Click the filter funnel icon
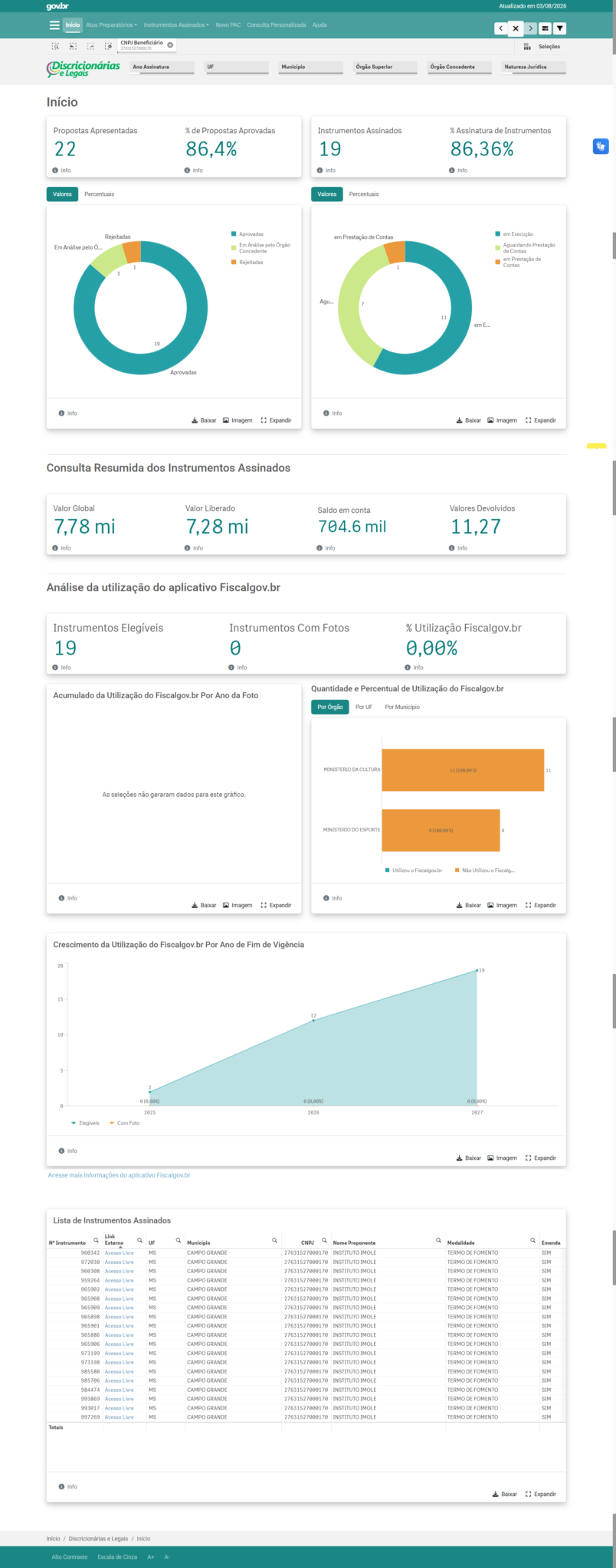The height and width of the screenshot is (1568, 616). [560, 28]
